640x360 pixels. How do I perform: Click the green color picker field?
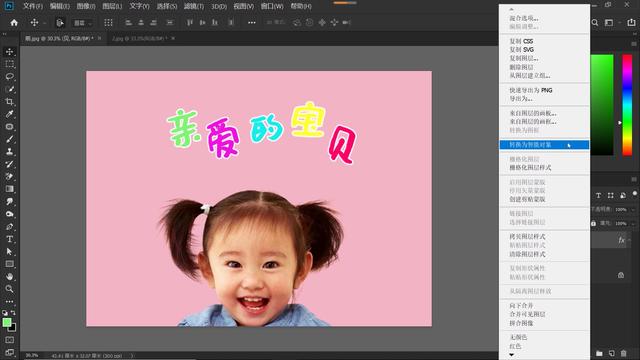(602, 105)
